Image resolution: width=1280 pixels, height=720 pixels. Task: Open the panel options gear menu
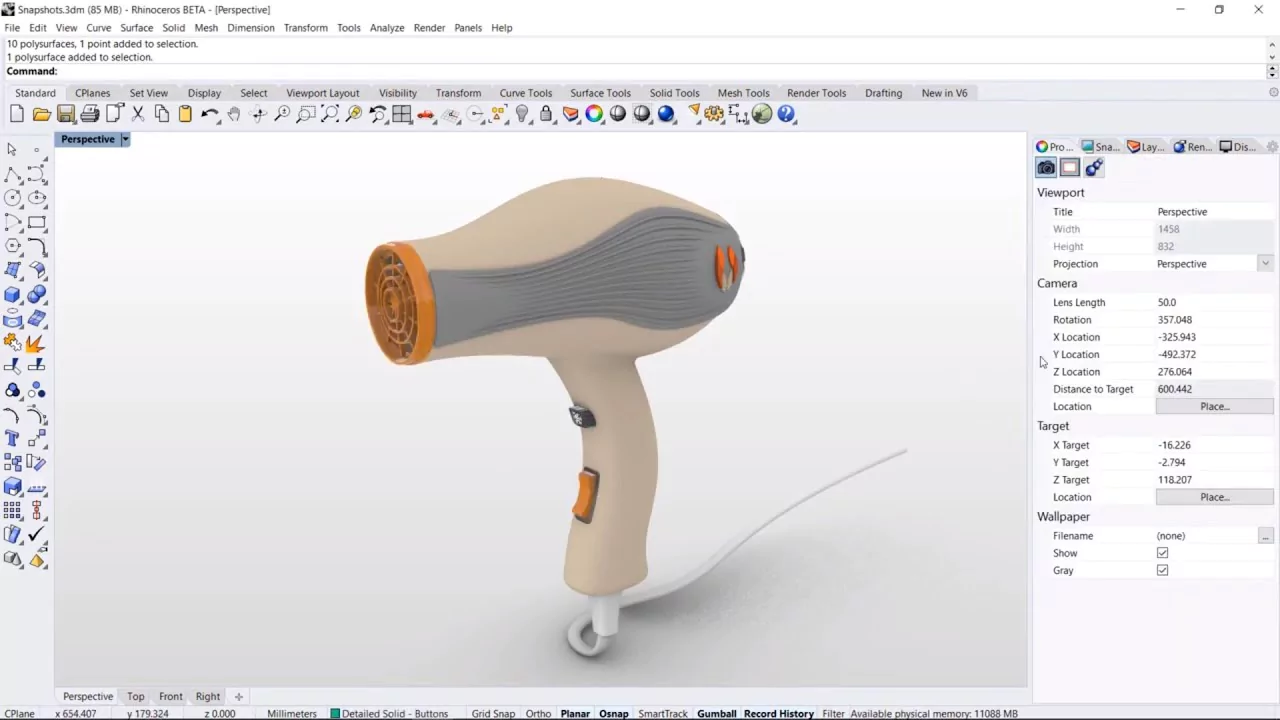(1272, 147)
